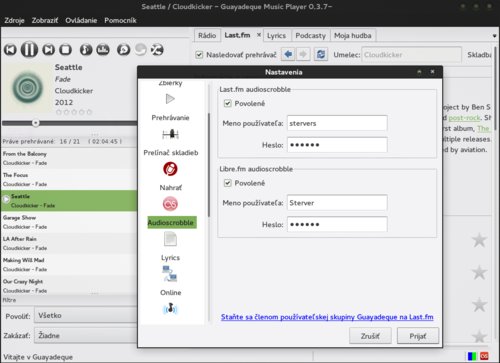
Task: Open the Povoliť filter dropdown
Action: [x=86, y=315]
